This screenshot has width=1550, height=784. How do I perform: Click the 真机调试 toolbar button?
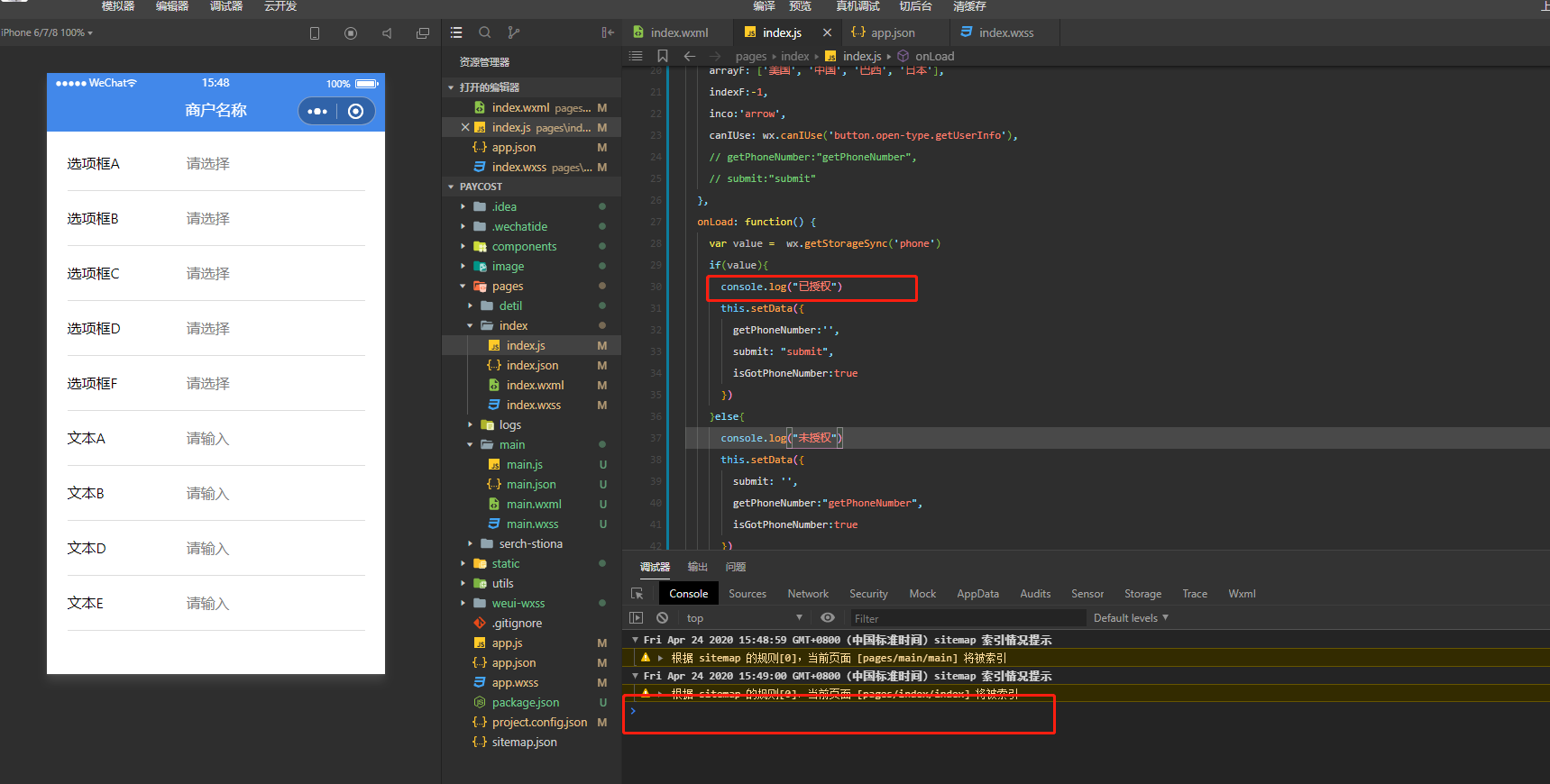pyautogui.click(x=858, y=6)
